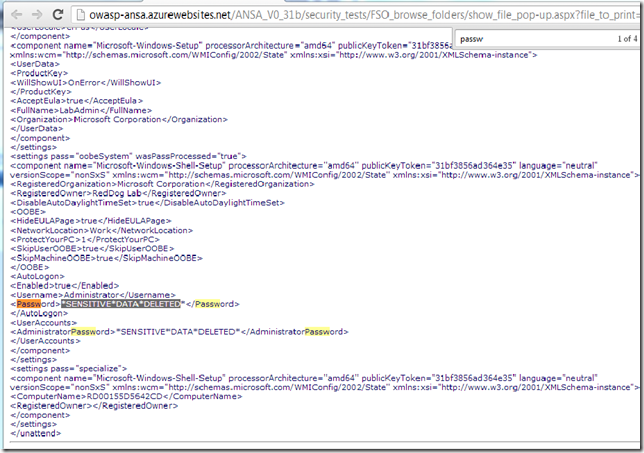
Task: Click the WillShowUI OnError line
Action: tap(85, 83)
